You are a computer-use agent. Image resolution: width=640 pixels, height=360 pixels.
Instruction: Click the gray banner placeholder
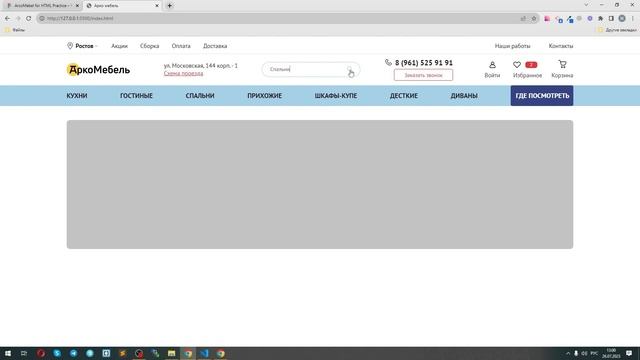tap(320, 184)
